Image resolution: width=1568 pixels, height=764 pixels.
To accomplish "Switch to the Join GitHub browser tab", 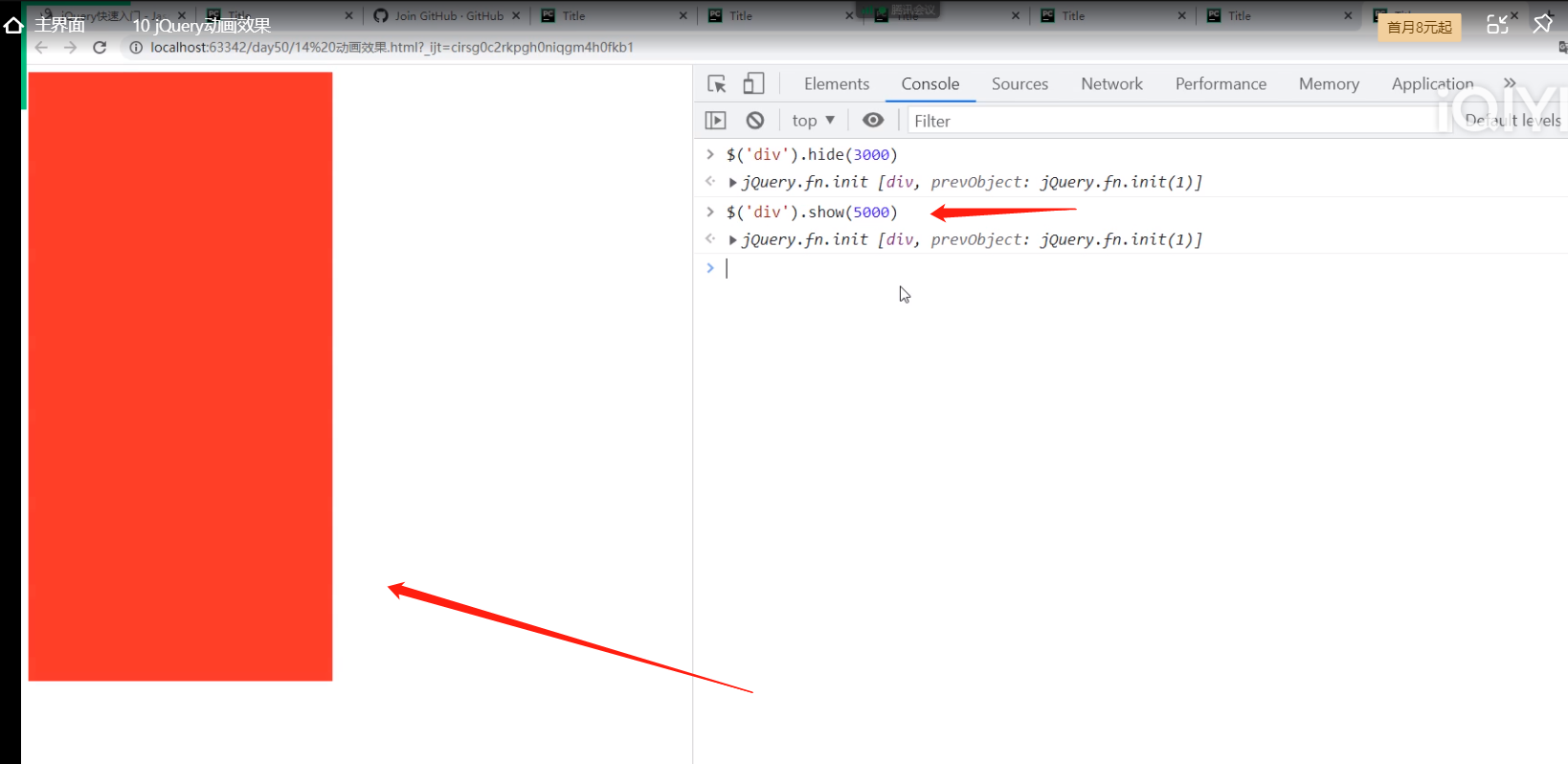I will [447, 15].
